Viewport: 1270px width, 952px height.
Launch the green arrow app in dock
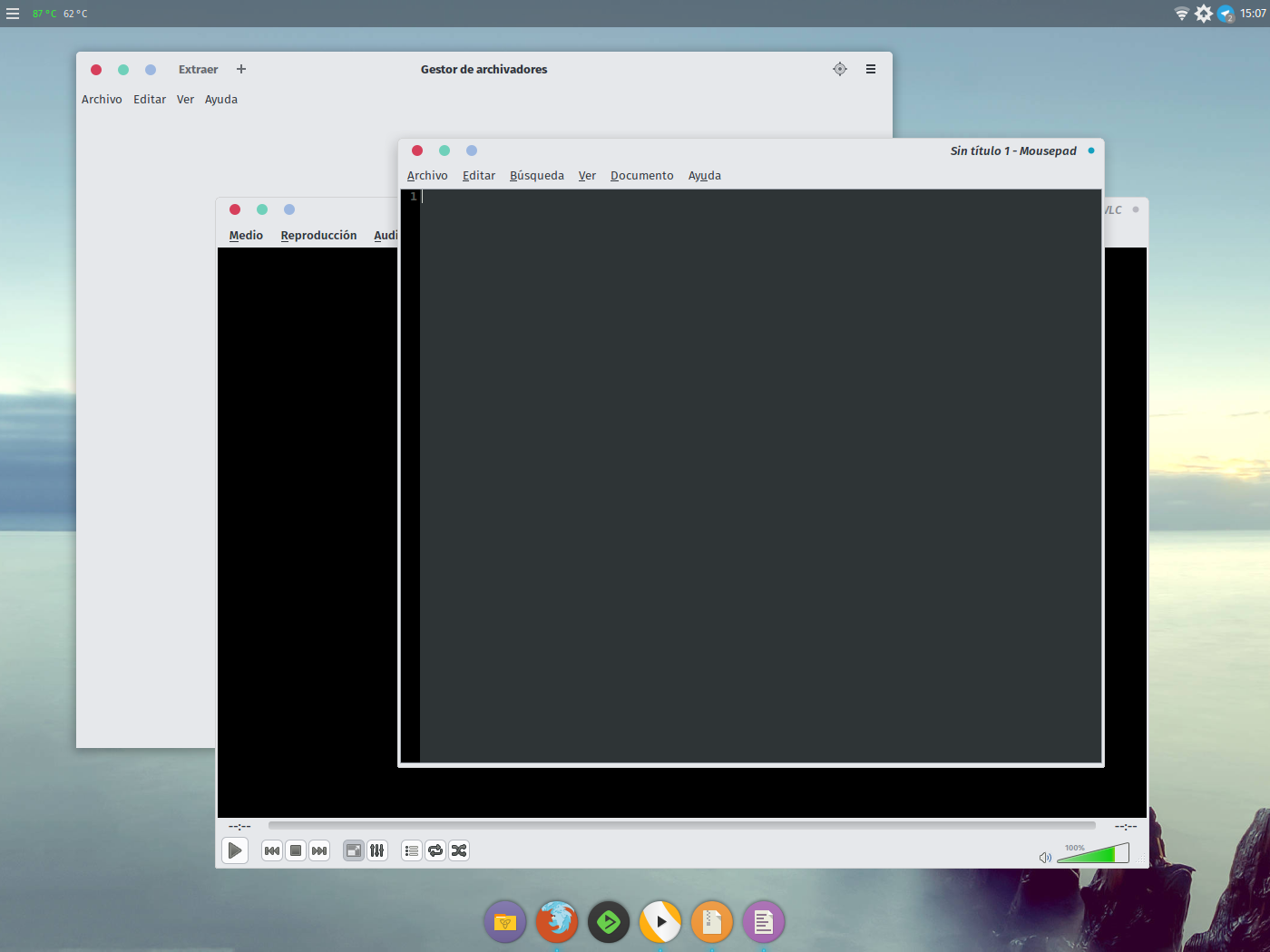coord(609,922)
